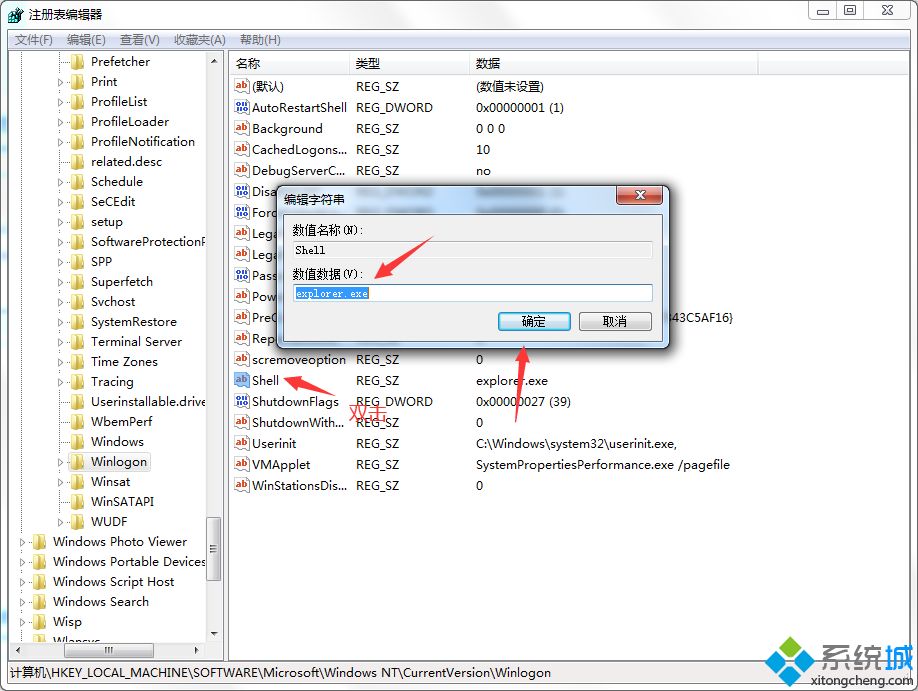Select the ProfileNotification tree item
918x691 pixels.
(143, 142)
